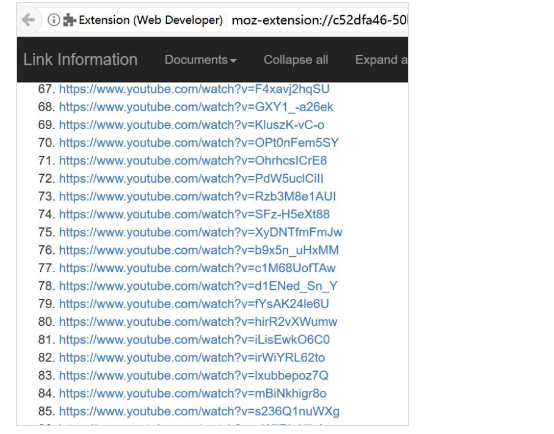Open link 75 ending in XyDNTfmFmJw
This screenshot has height=434, width=554.
(201, 232)
